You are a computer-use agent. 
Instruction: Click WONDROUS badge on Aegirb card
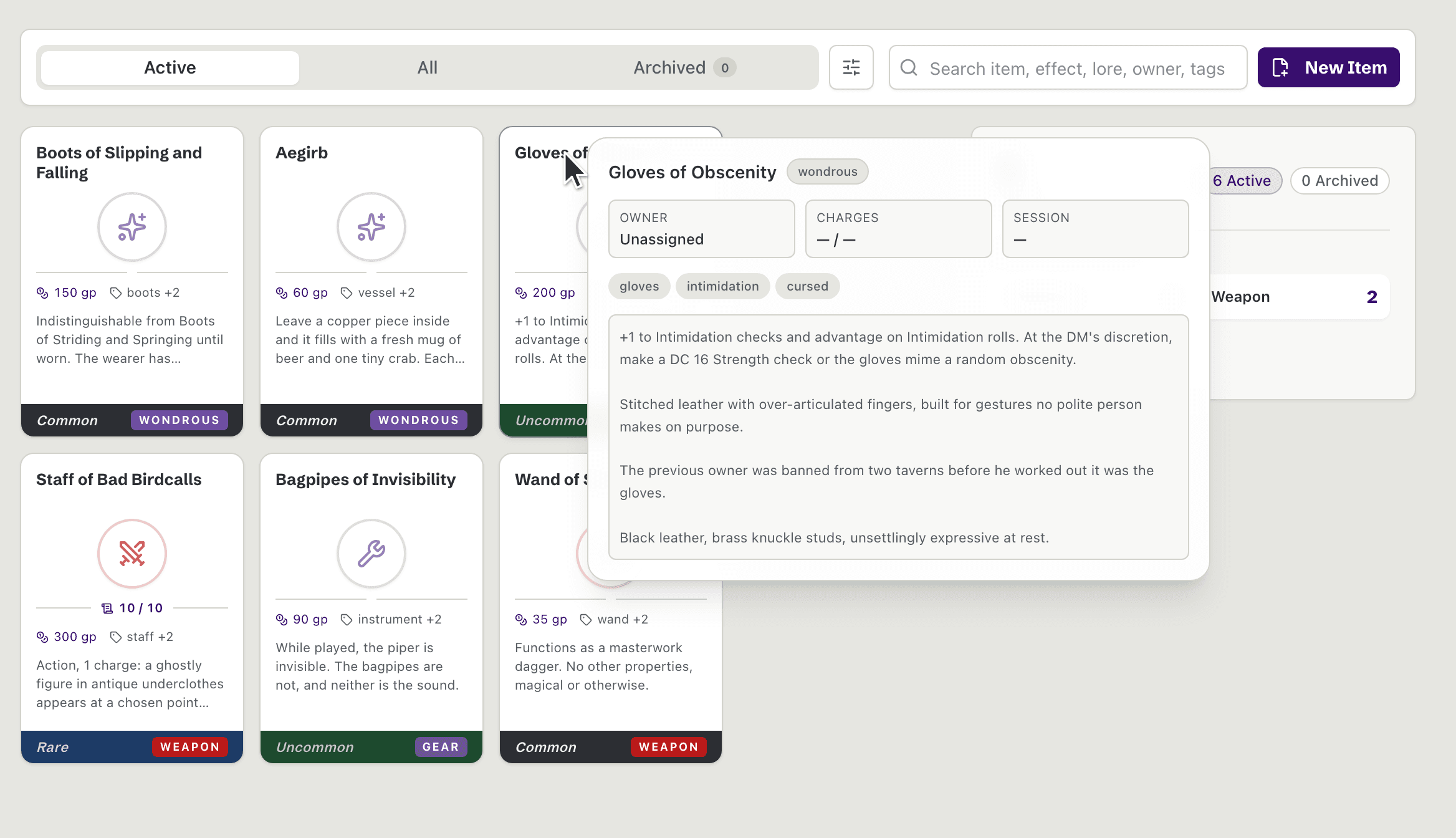click(x=419, y=420)
